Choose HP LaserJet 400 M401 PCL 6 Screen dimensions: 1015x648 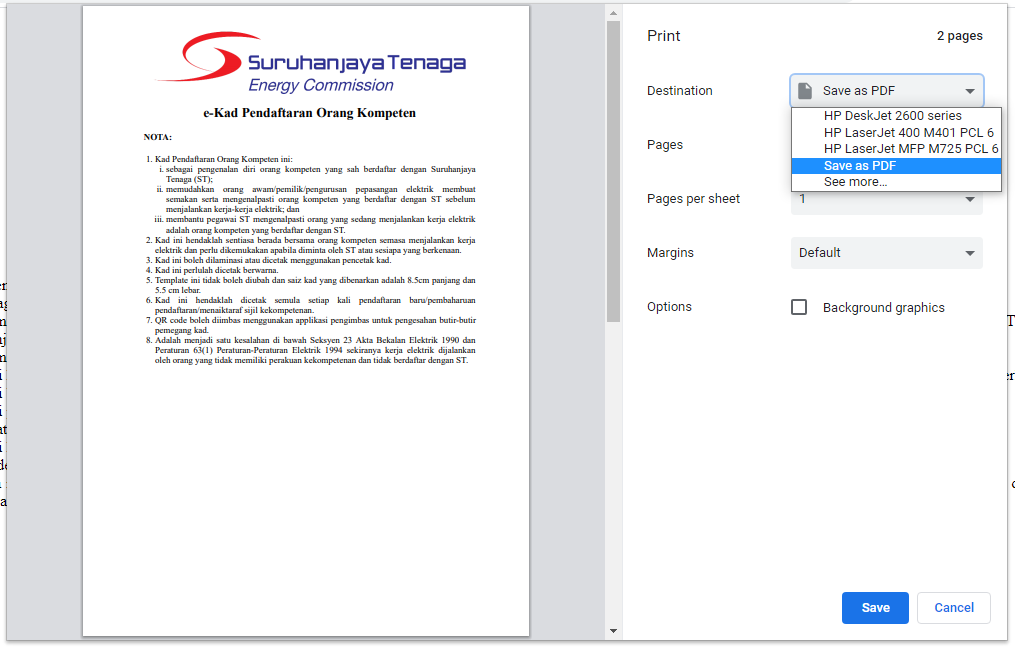coord(896,133)
